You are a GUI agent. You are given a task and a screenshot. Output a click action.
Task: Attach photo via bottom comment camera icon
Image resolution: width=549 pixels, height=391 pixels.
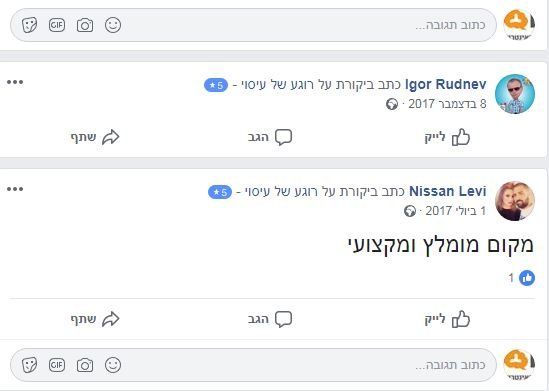[85, 365]
